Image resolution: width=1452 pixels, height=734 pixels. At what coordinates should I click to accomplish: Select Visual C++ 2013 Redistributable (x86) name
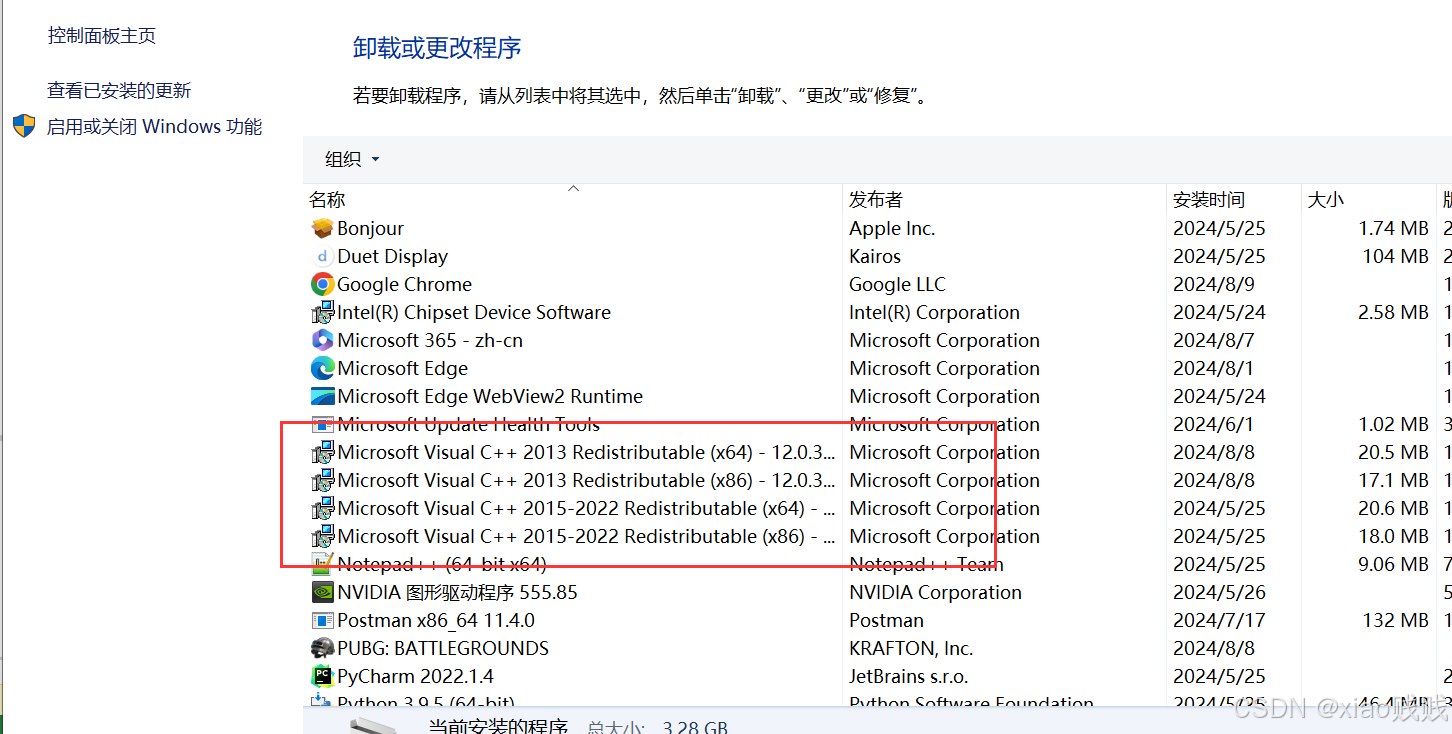click(x=587, y=481)
